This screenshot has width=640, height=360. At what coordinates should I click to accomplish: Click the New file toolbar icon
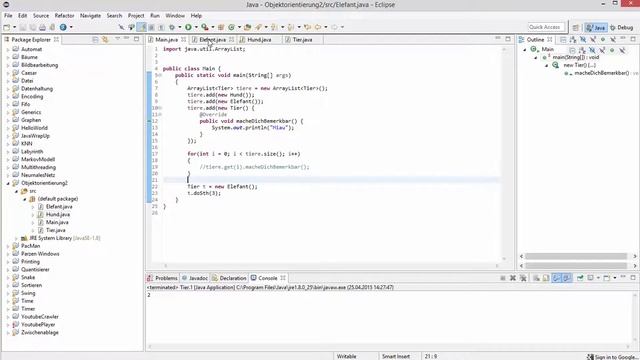[x=7, y=27]
